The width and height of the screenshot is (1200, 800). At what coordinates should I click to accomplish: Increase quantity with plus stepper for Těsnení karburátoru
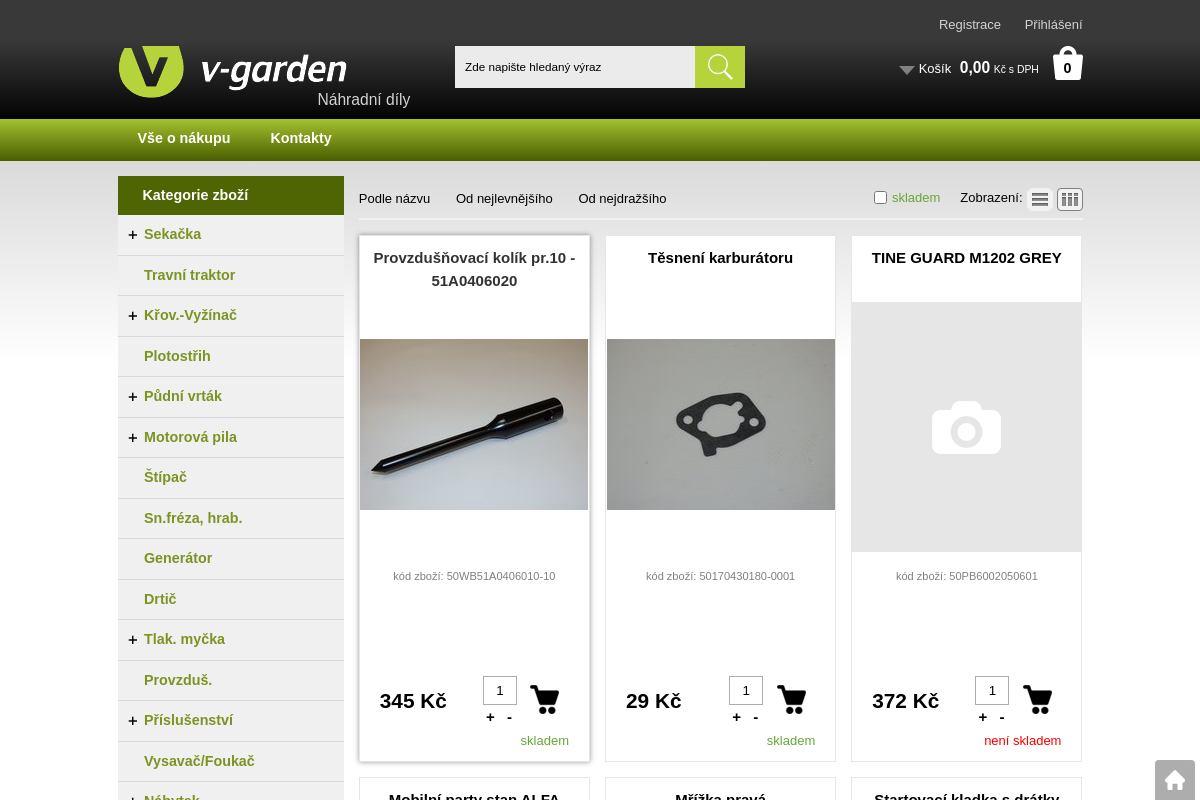point(736,717)
